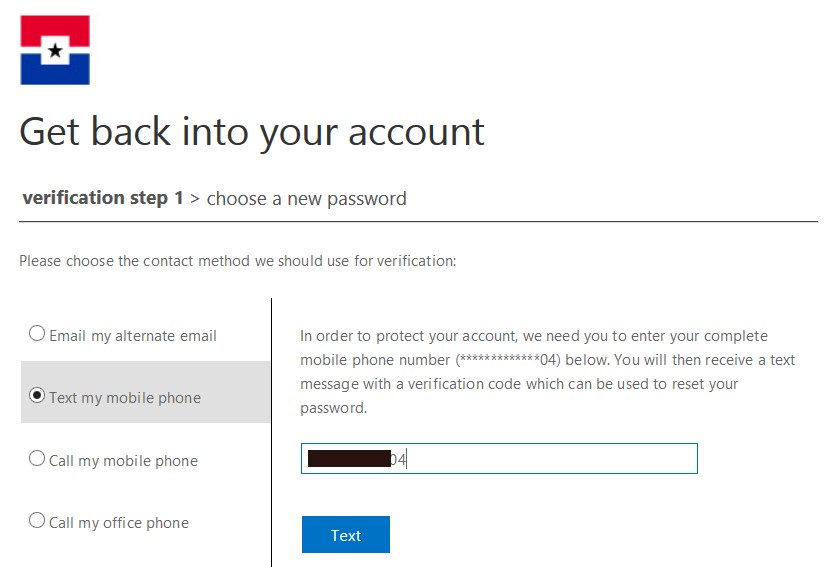Image resolution: width=834 pixels, height=567 pixels.
Task: Focus the mobile phone number input field
Action: [x=550, y=459]
